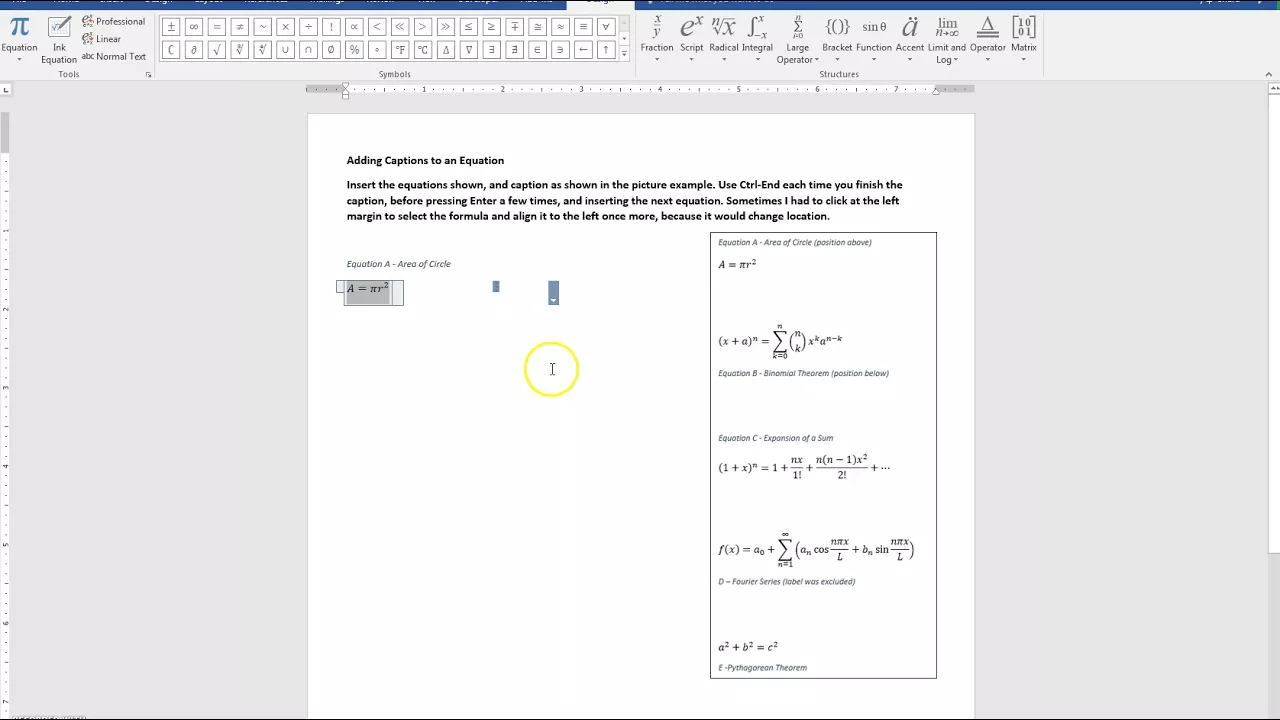Collapse the ribbon with the chevron
Screen dimensions: 1280x720
pos(1270,74)
